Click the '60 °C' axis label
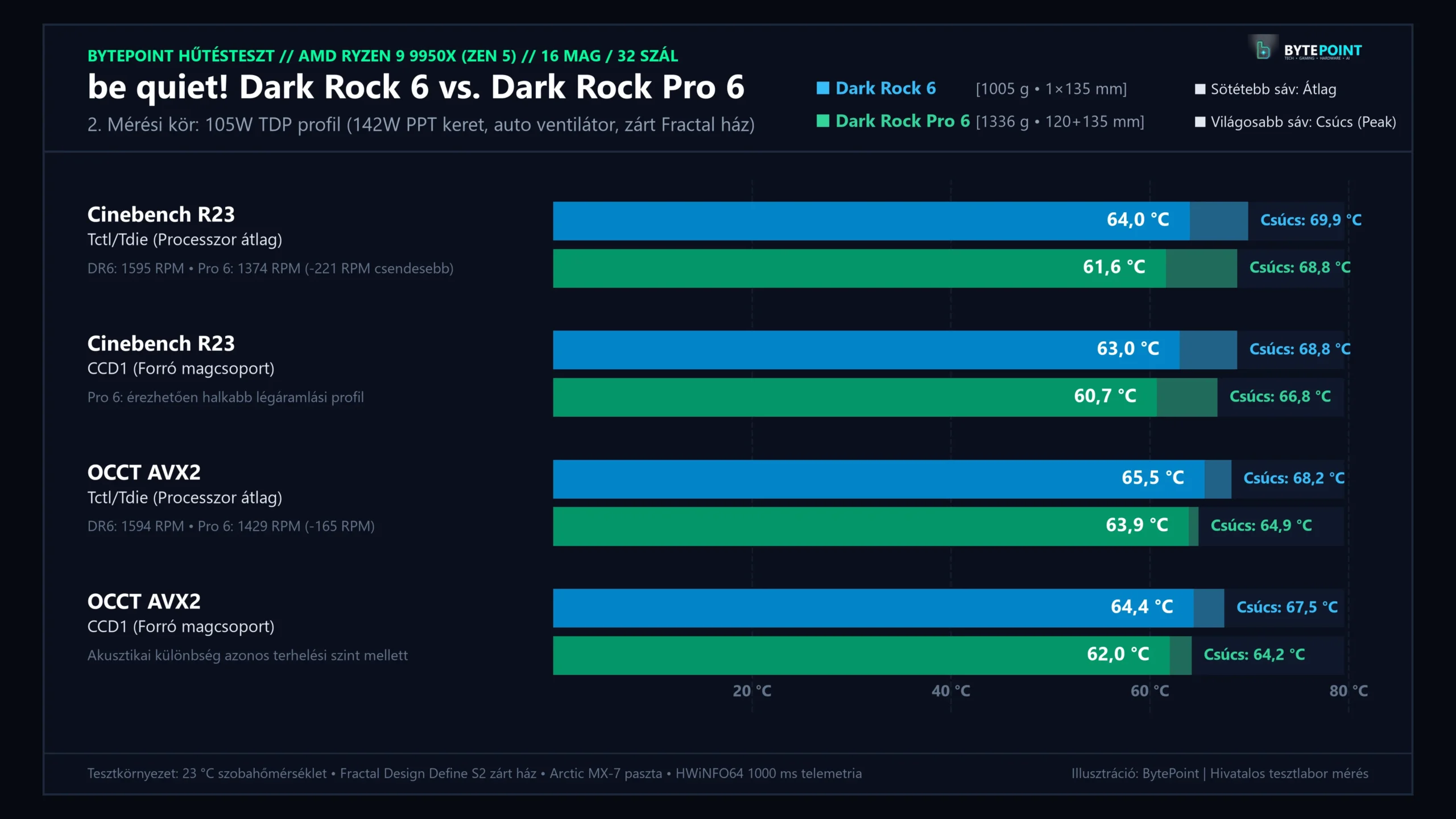 coord(1150,691)
